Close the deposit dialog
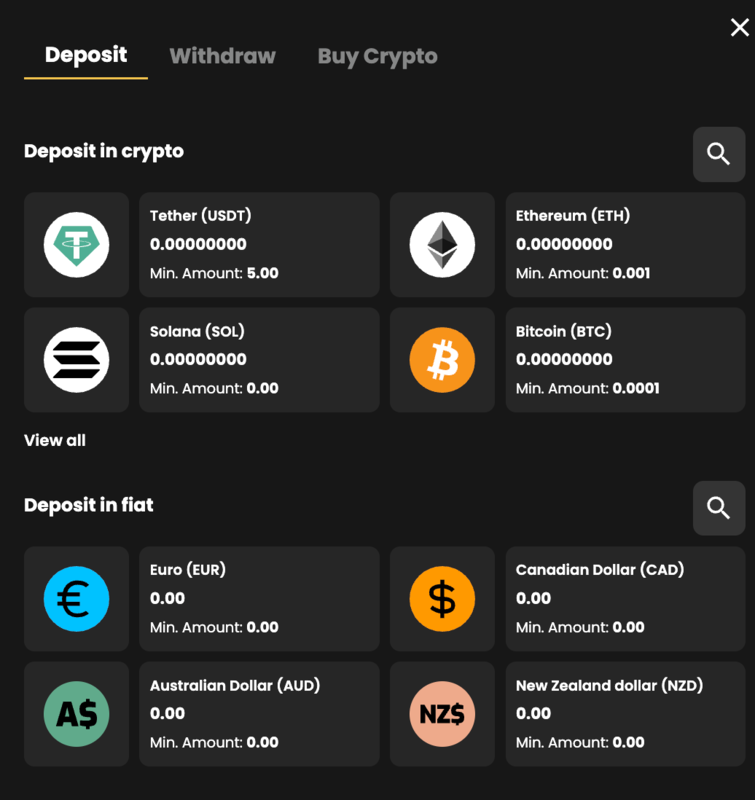 click(x=739, y=28)
